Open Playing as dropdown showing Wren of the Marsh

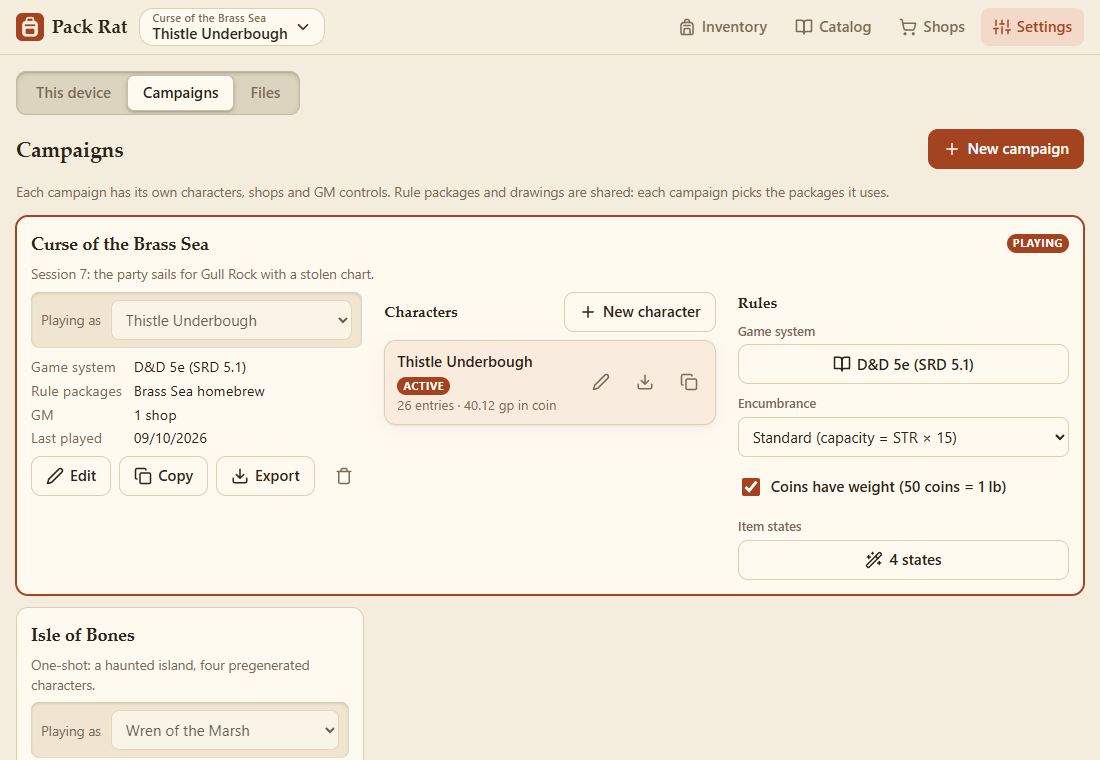point(224,731)
